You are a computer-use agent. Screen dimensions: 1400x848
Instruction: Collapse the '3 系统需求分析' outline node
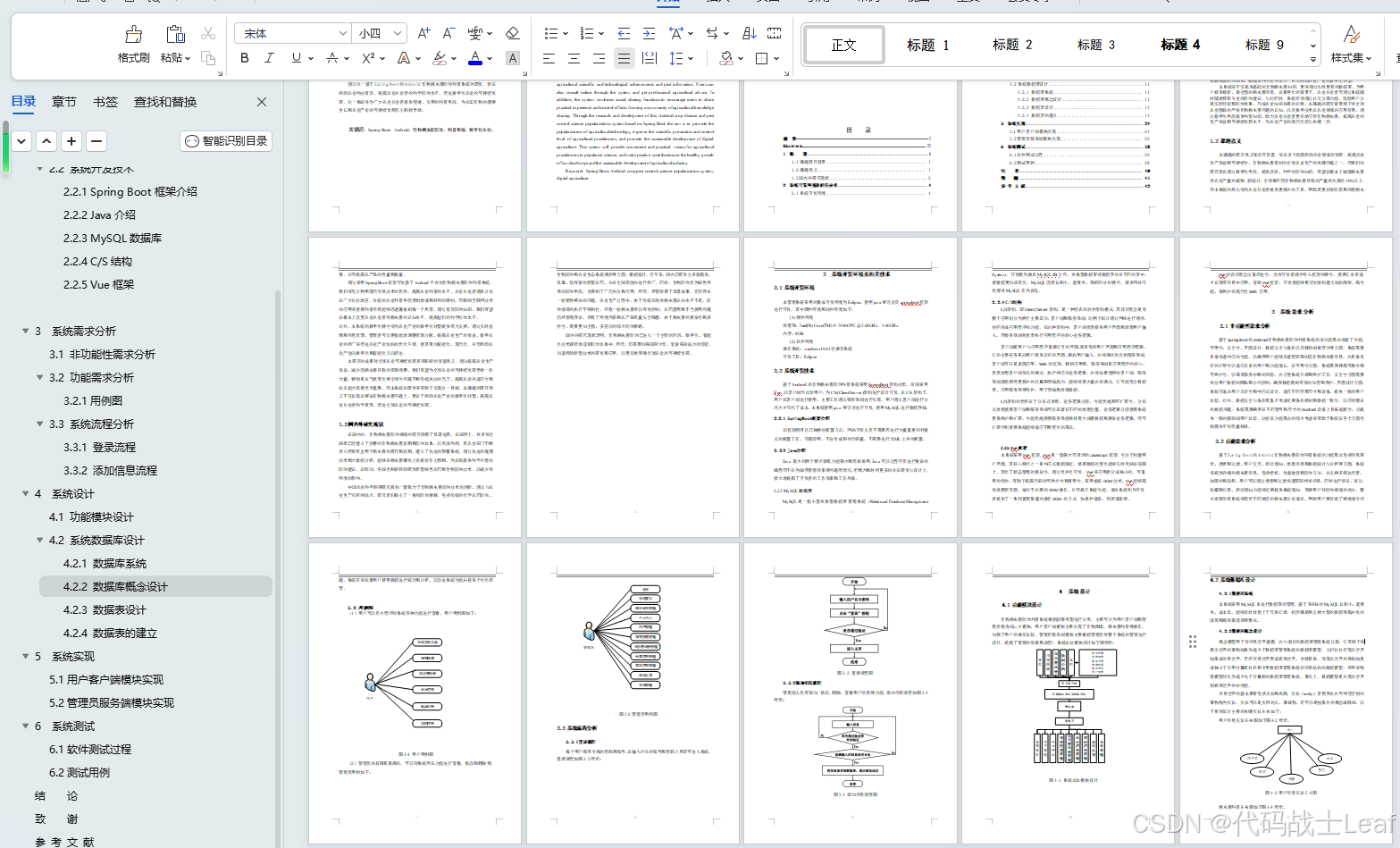(x=25, y=331)
